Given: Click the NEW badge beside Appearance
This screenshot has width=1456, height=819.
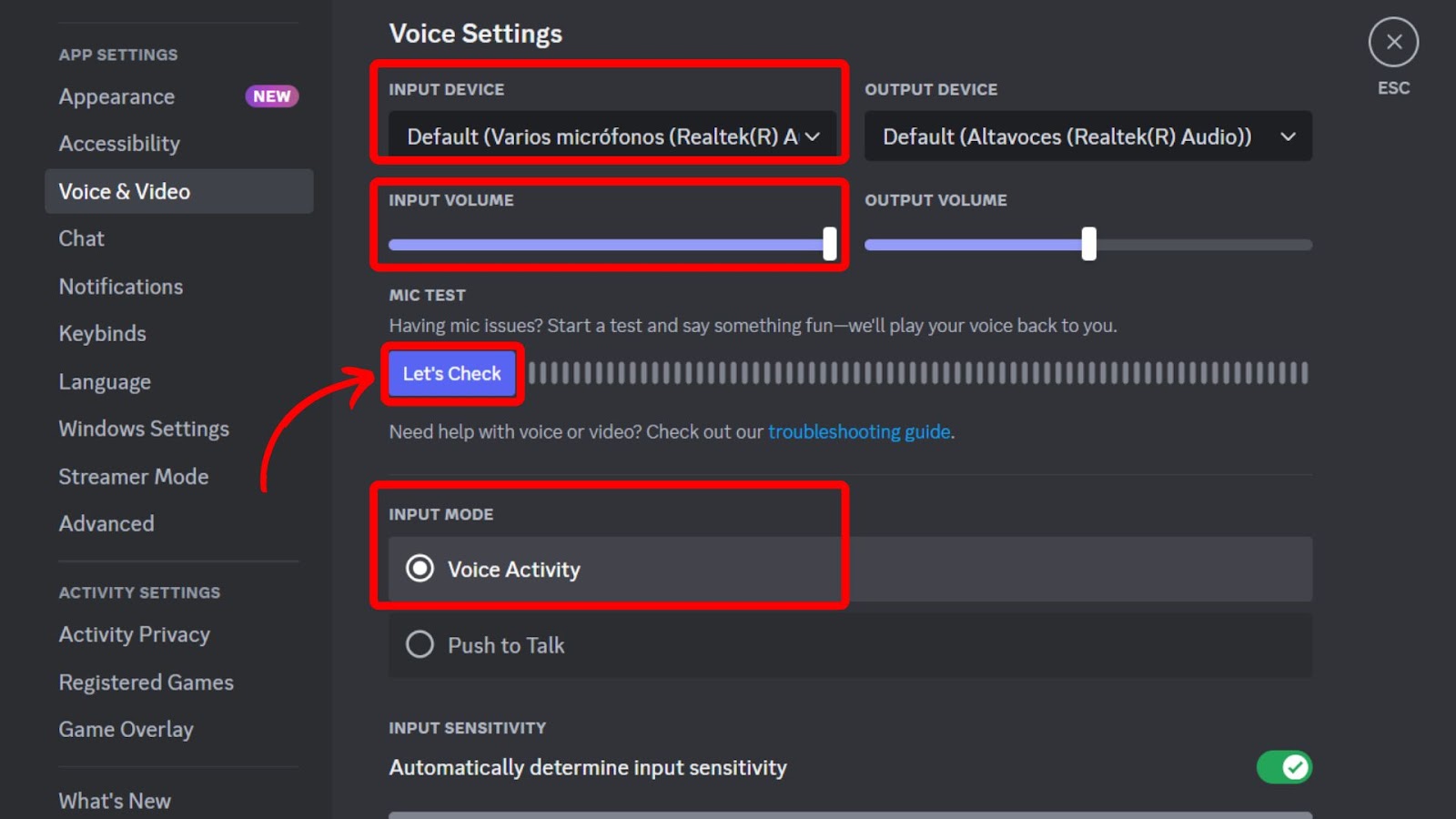Looking at the screenshot, I should point(271,96).
